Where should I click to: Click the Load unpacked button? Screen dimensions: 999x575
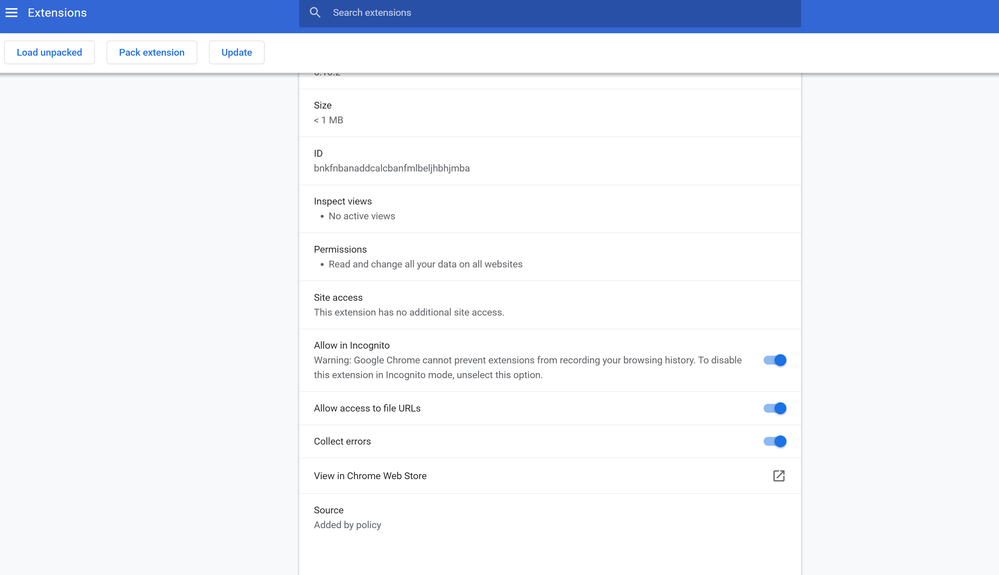coord(49,53)
